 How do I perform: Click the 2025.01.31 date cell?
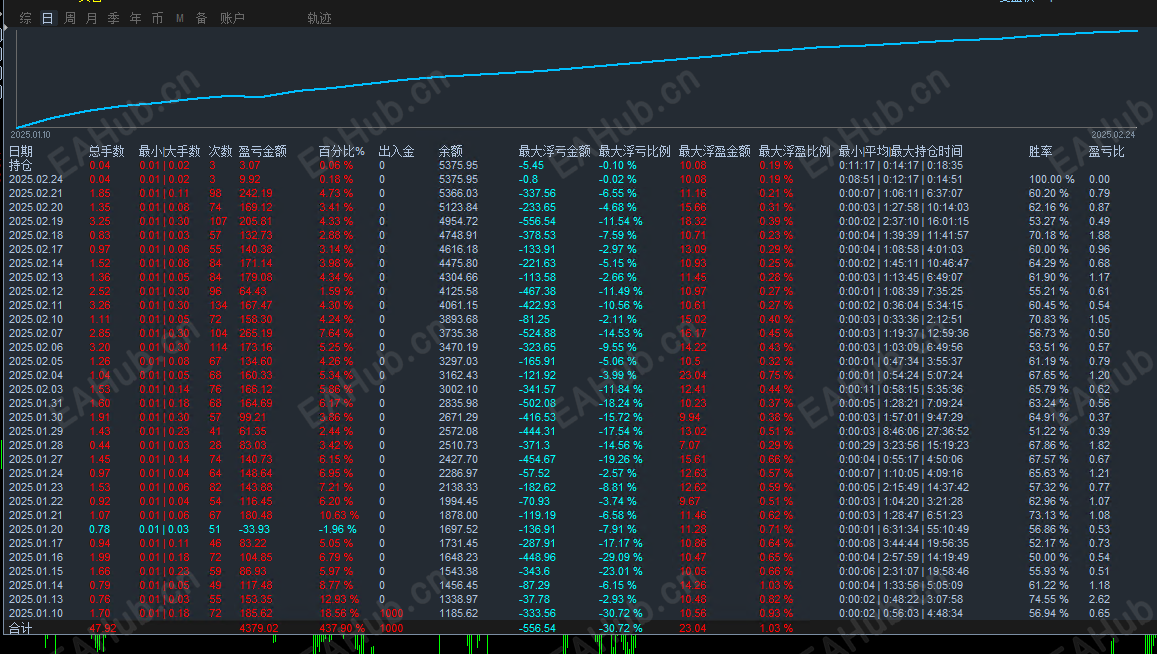click(36, 403)
